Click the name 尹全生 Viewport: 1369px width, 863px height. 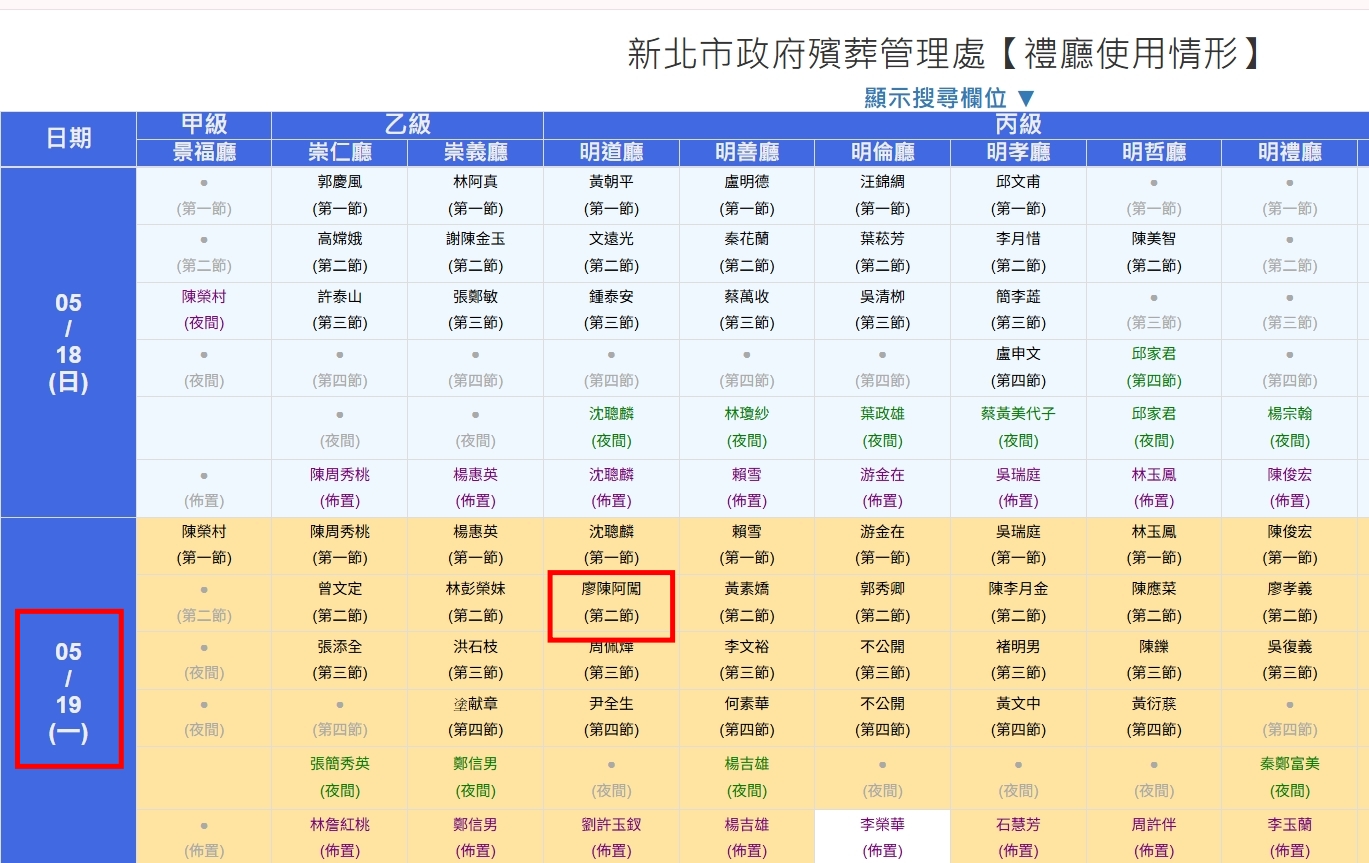tap(611, 704)
